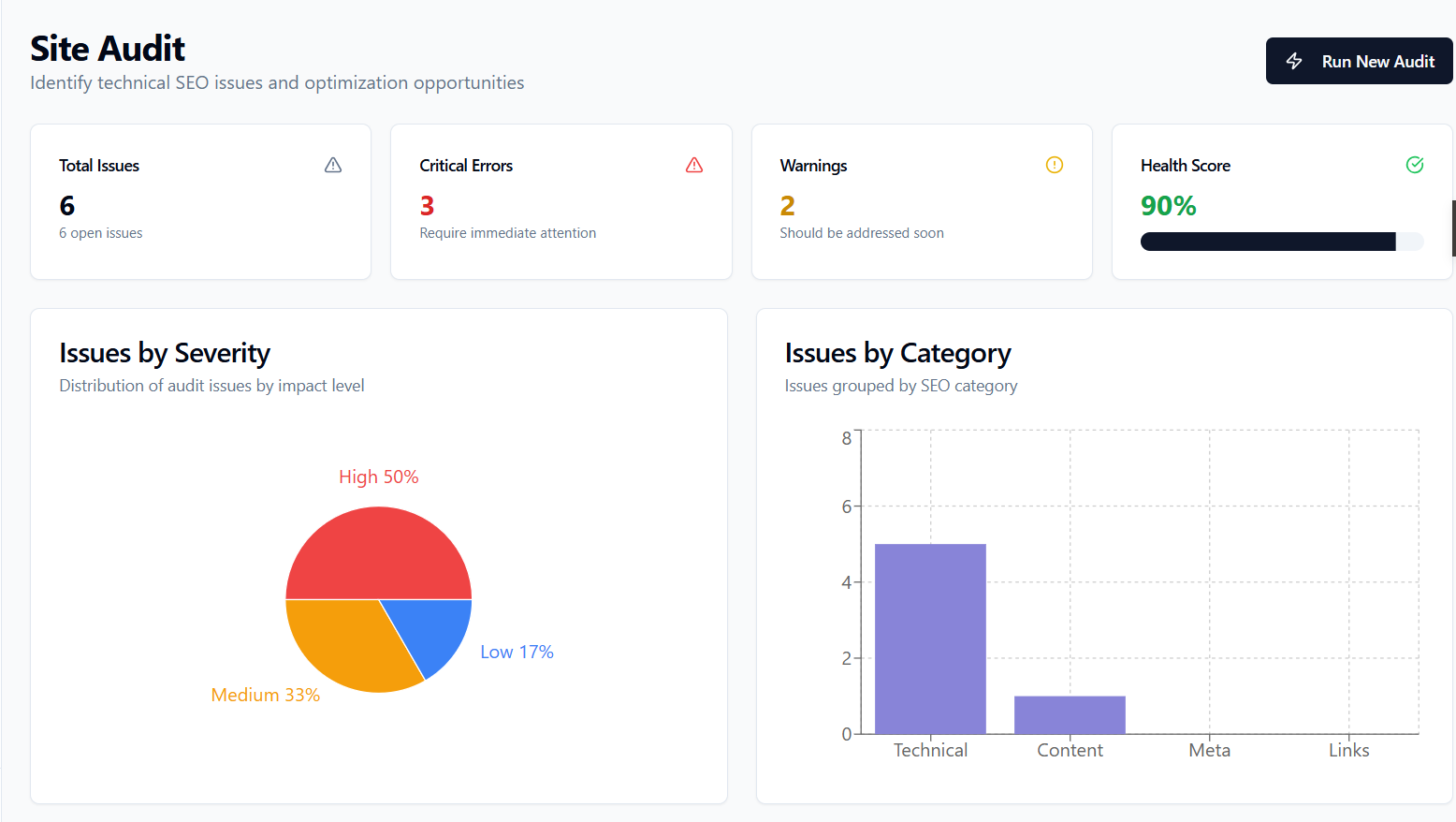The width and height of the screenshot is (1456, 822).
Task: Click the High 50% pie label
Action: (x=378, y=477)
